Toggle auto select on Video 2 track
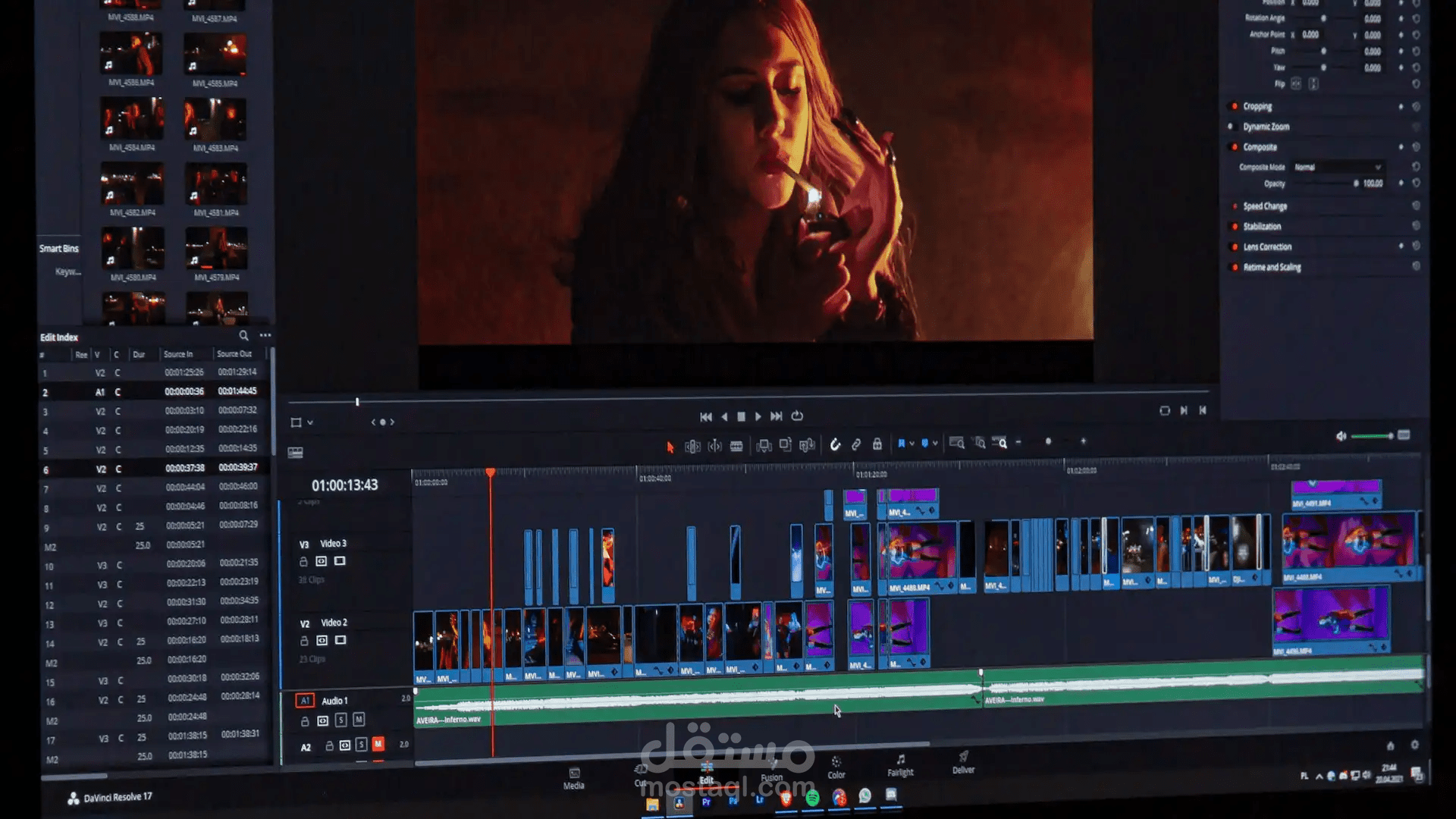 (x=322, y=641)
